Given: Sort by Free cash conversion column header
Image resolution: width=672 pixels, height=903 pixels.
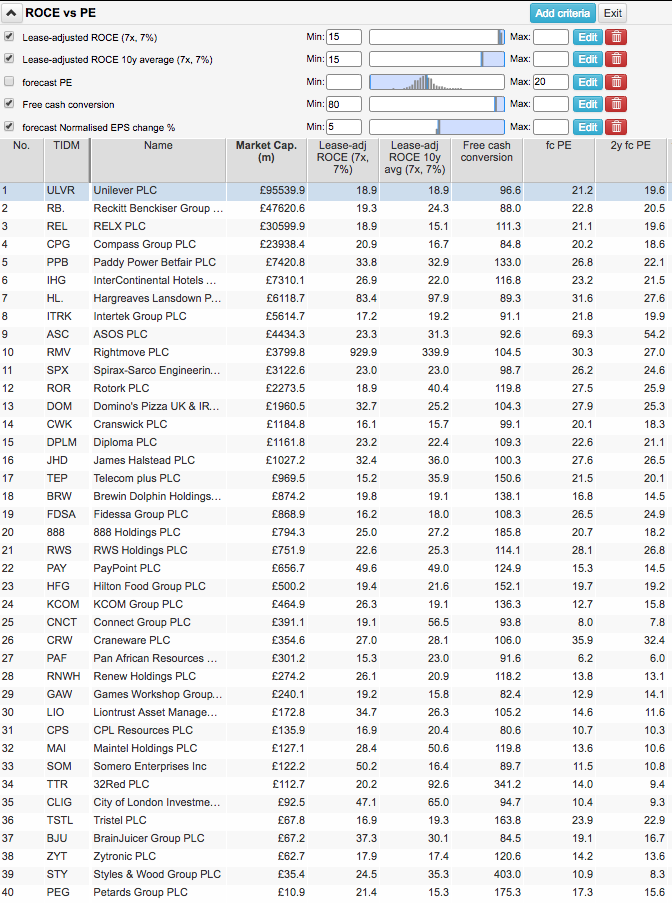Looking at the screenshot, I should click(487, 160).
